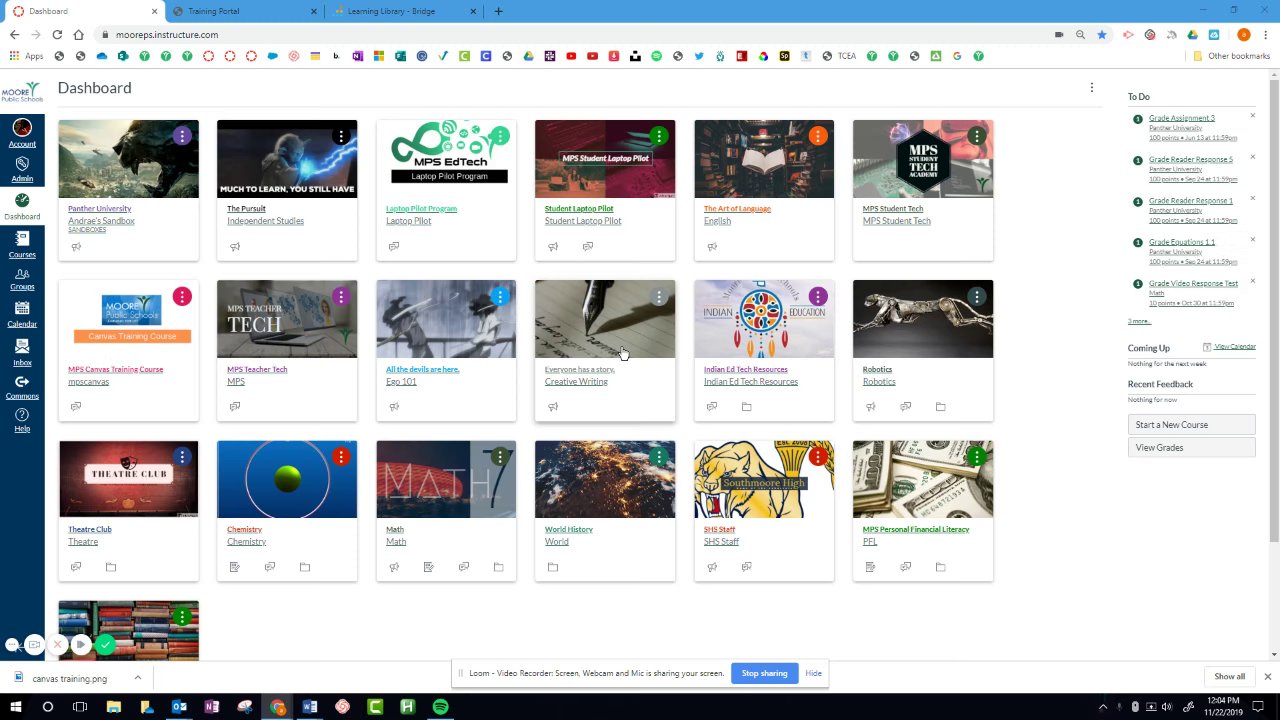Viewport: 1280px width, 720px height.
Task: Open Files on the Theatre course card
Action: tap(111, 567)
